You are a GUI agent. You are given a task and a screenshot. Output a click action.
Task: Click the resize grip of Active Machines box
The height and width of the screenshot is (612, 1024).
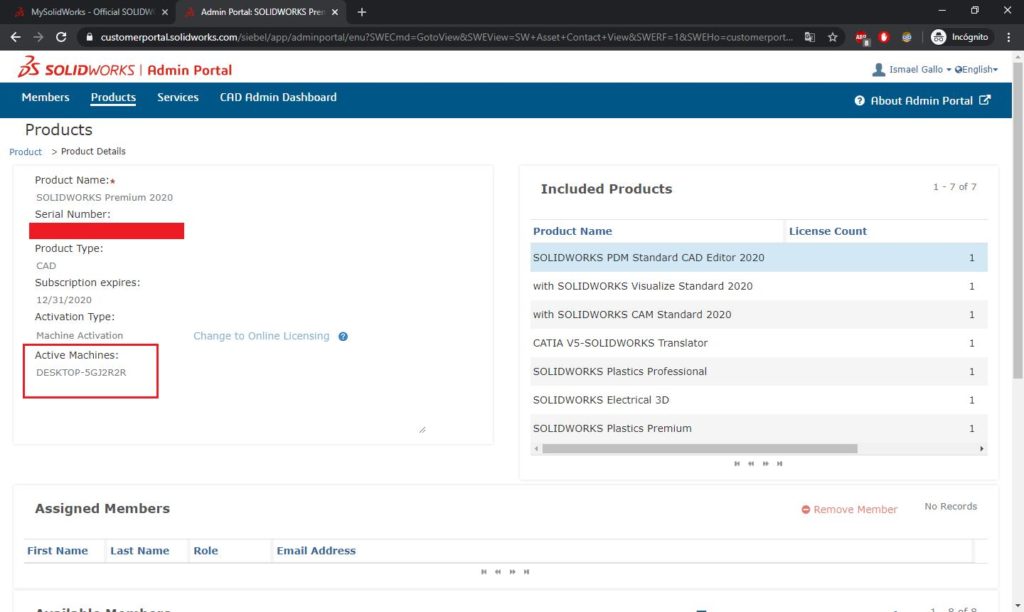click(423, 430)
